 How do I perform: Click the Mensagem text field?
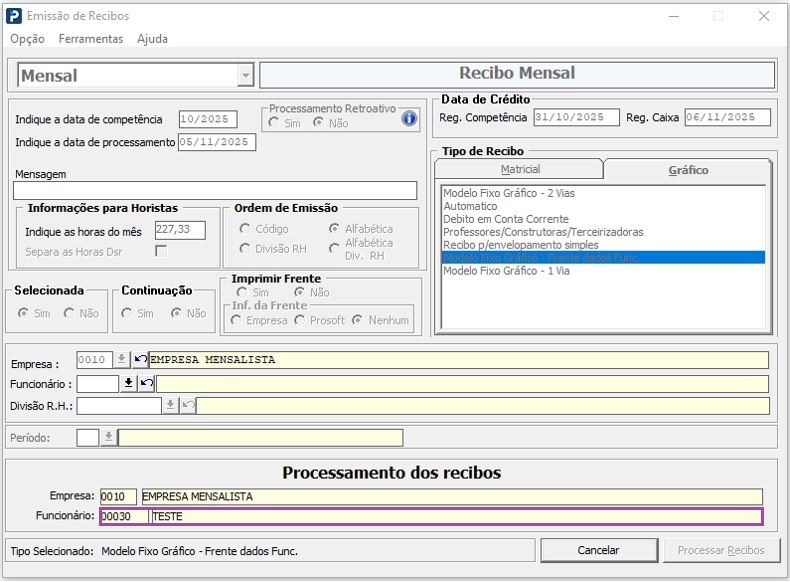215,191
